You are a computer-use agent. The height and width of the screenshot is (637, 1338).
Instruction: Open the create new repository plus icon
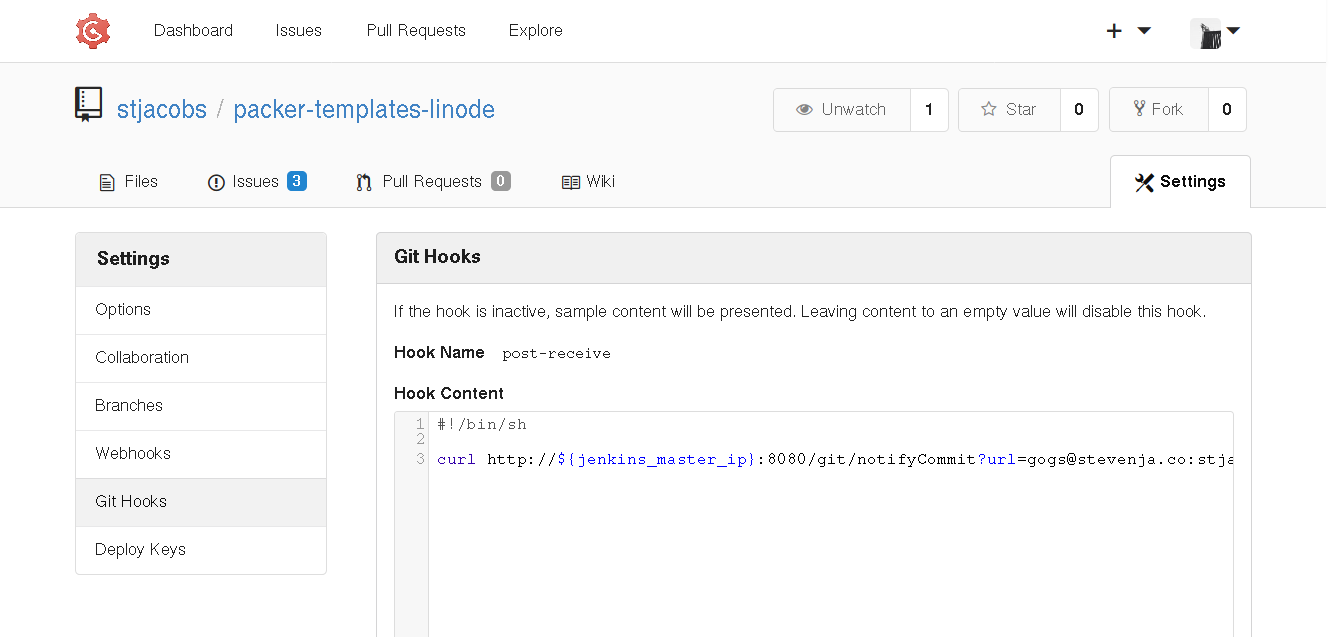click(1114, 31)
